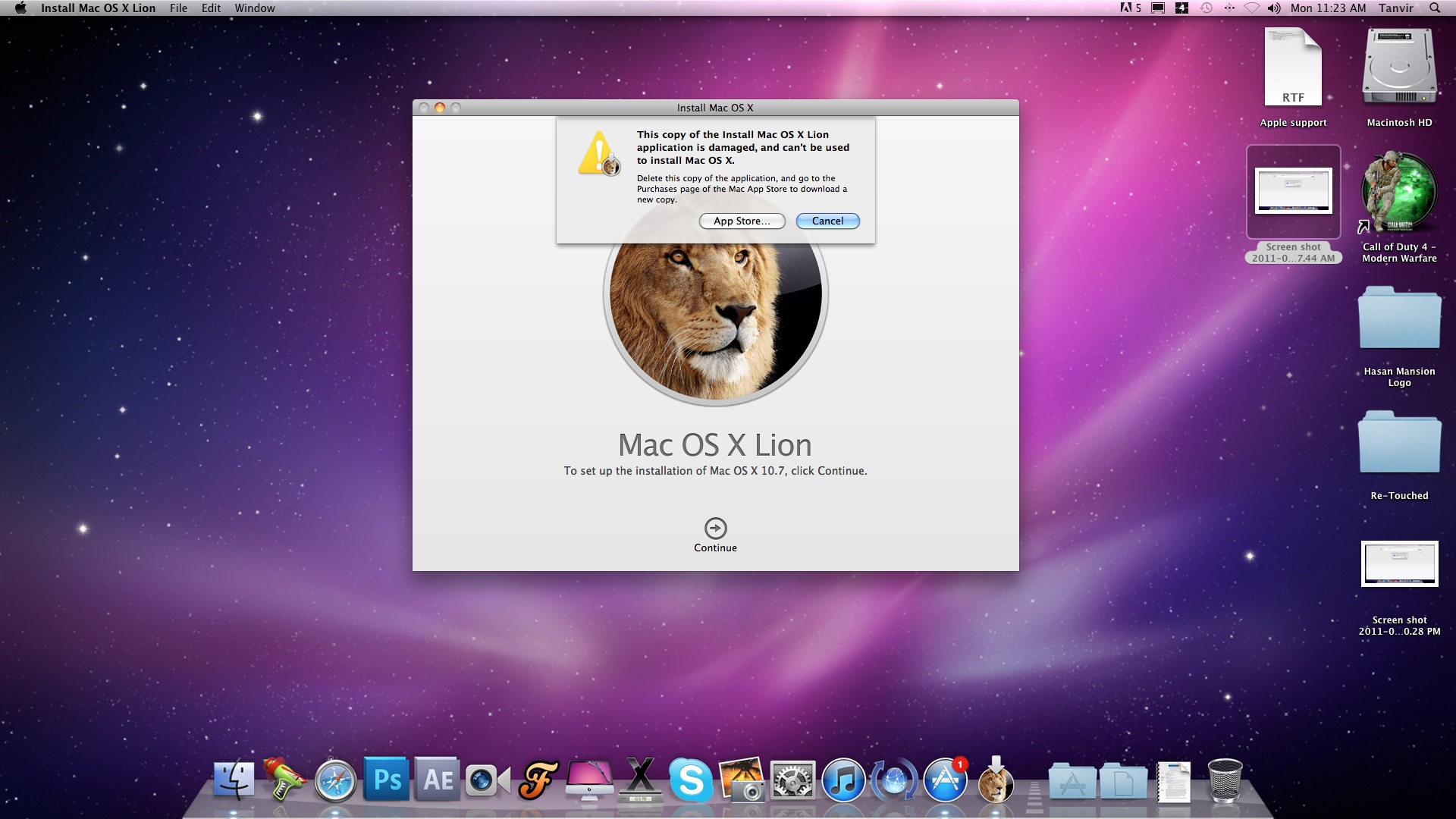Launch Skype from the dock
The height and width of the screenshot is (819, 1456).
691,780
